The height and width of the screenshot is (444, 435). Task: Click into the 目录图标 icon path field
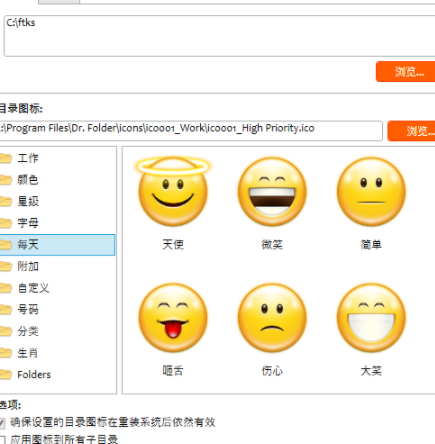point(191,131)
